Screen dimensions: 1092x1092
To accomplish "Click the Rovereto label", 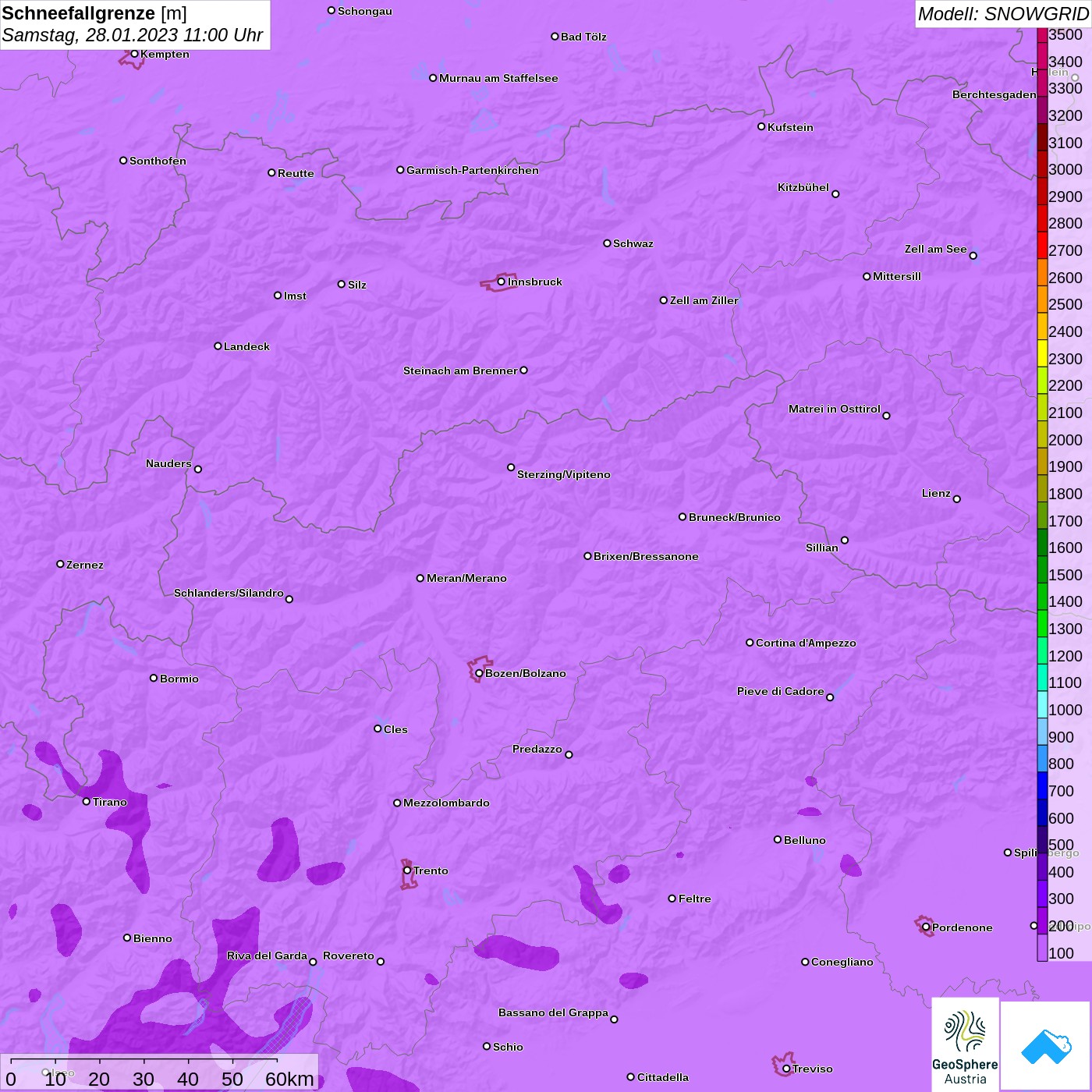I will [349, 955].
